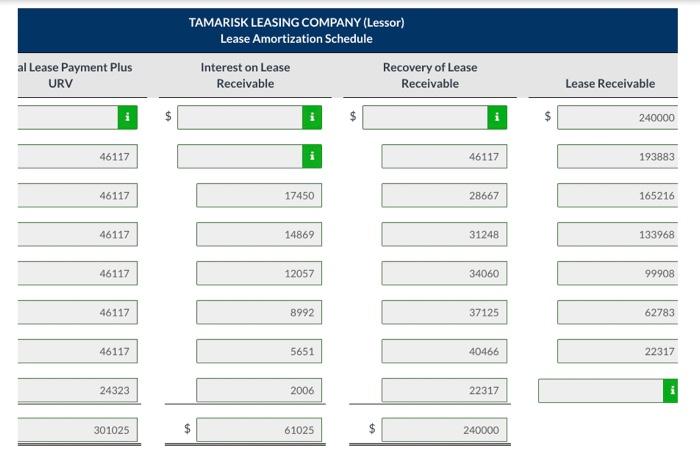Click the Interest field showing 12057

tap(259, 273)
